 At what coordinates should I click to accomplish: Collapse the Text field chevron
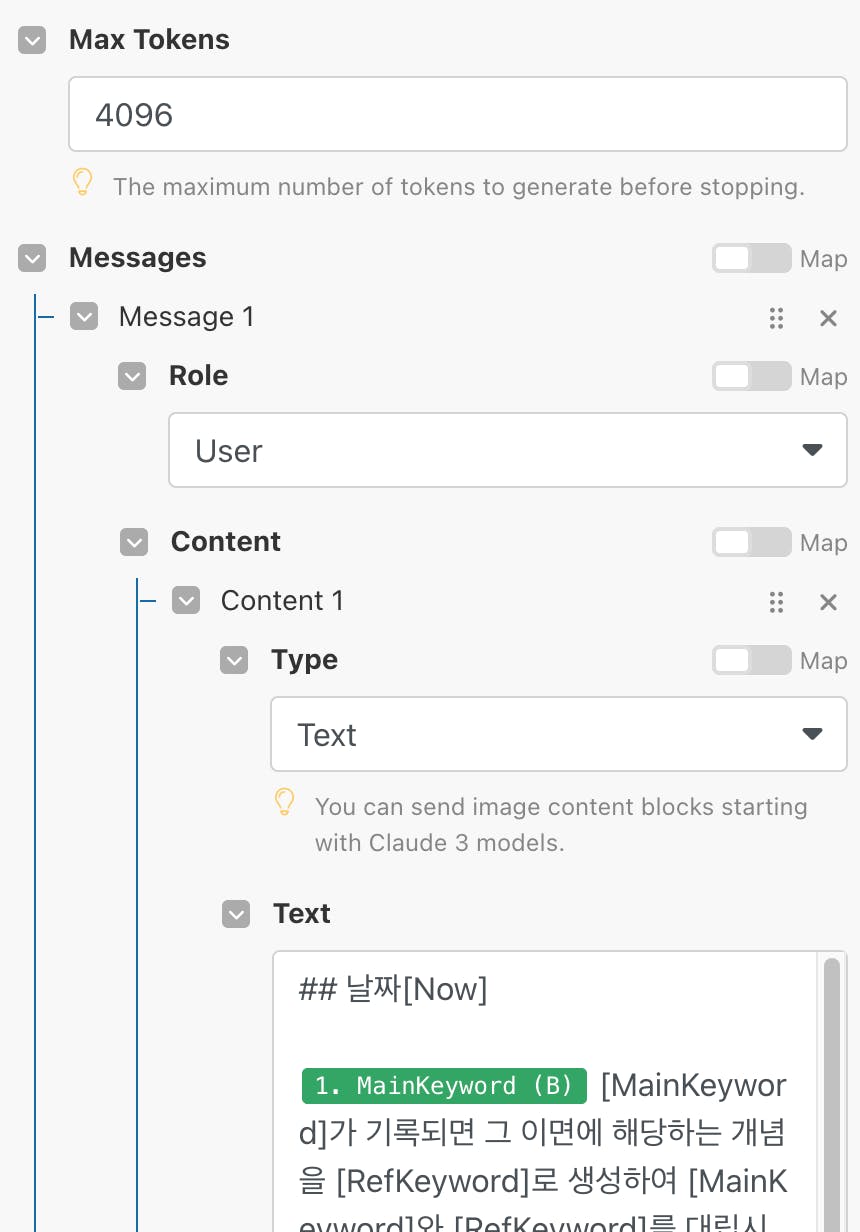236,914
